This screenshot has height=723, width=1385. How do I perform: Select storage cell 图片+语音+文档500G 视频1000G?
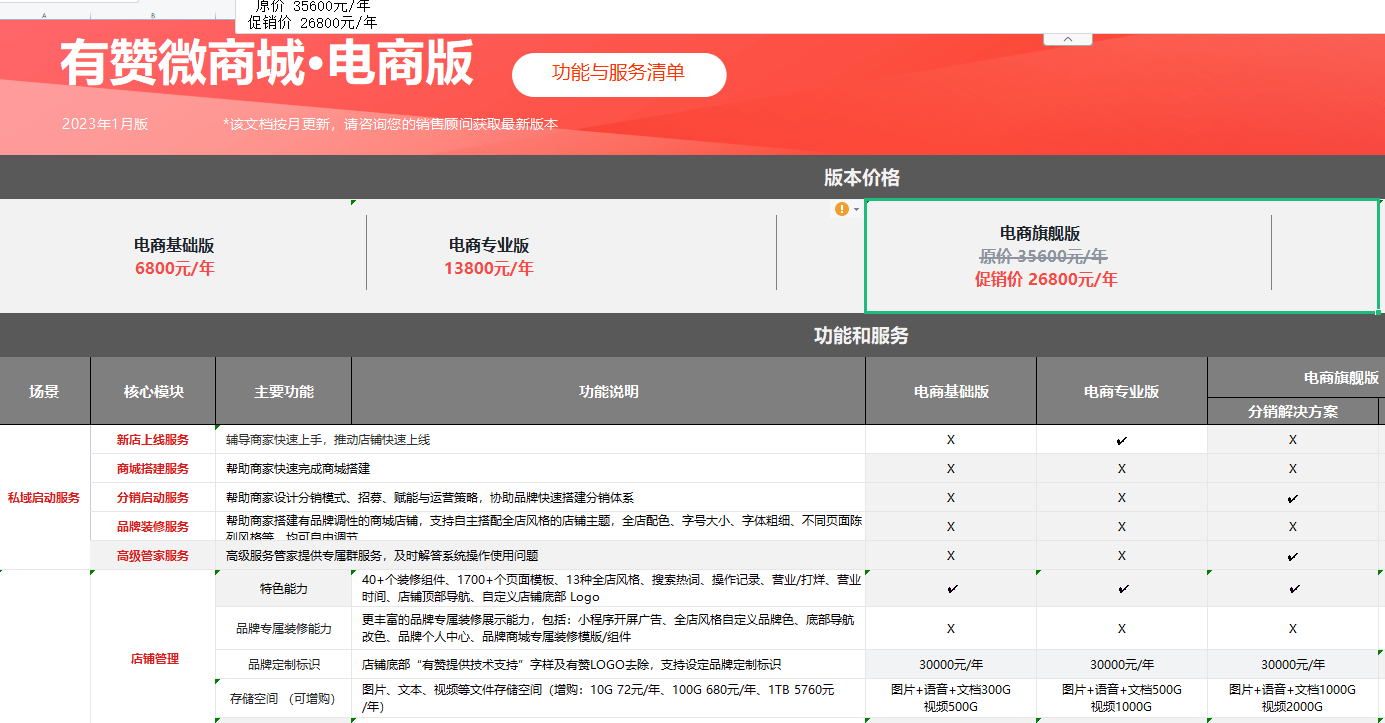tap(1122, 698)
